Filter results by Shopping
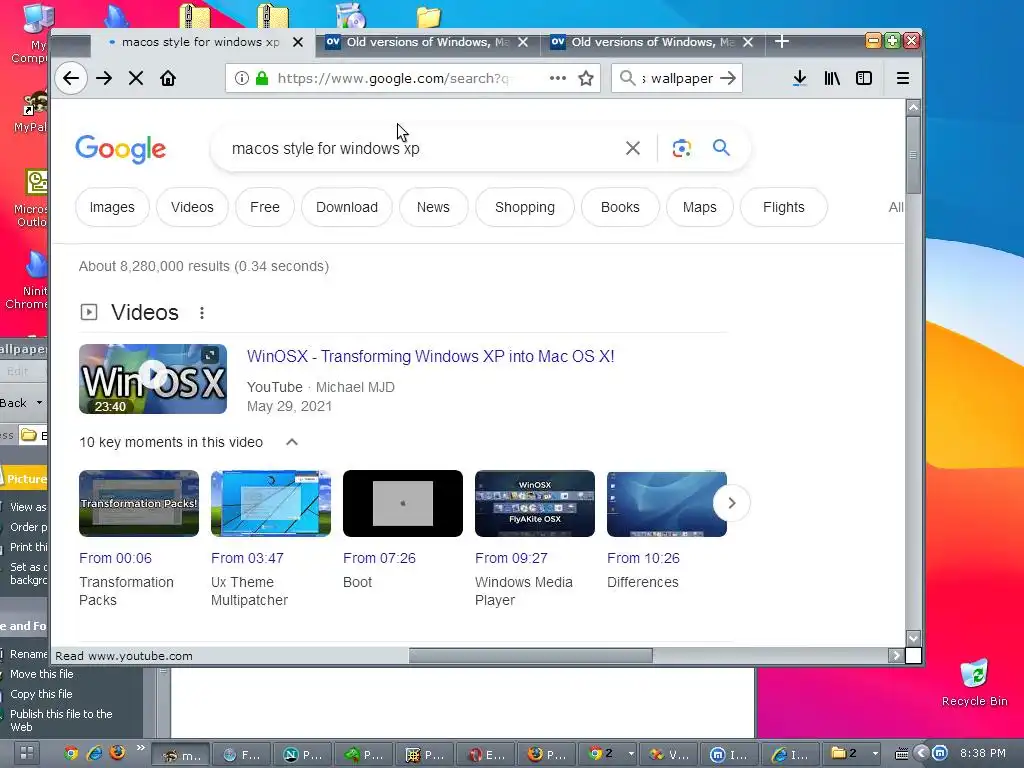The image size is (1024, 768). click(x=524, y=207)
